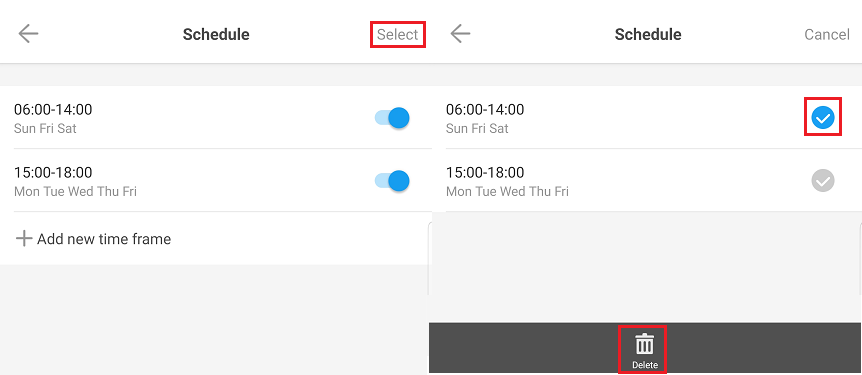This screenshot has width=862, height=375.
Task: Check the grey checkmark for 15:00-18:00
Action: coord(823,180)
